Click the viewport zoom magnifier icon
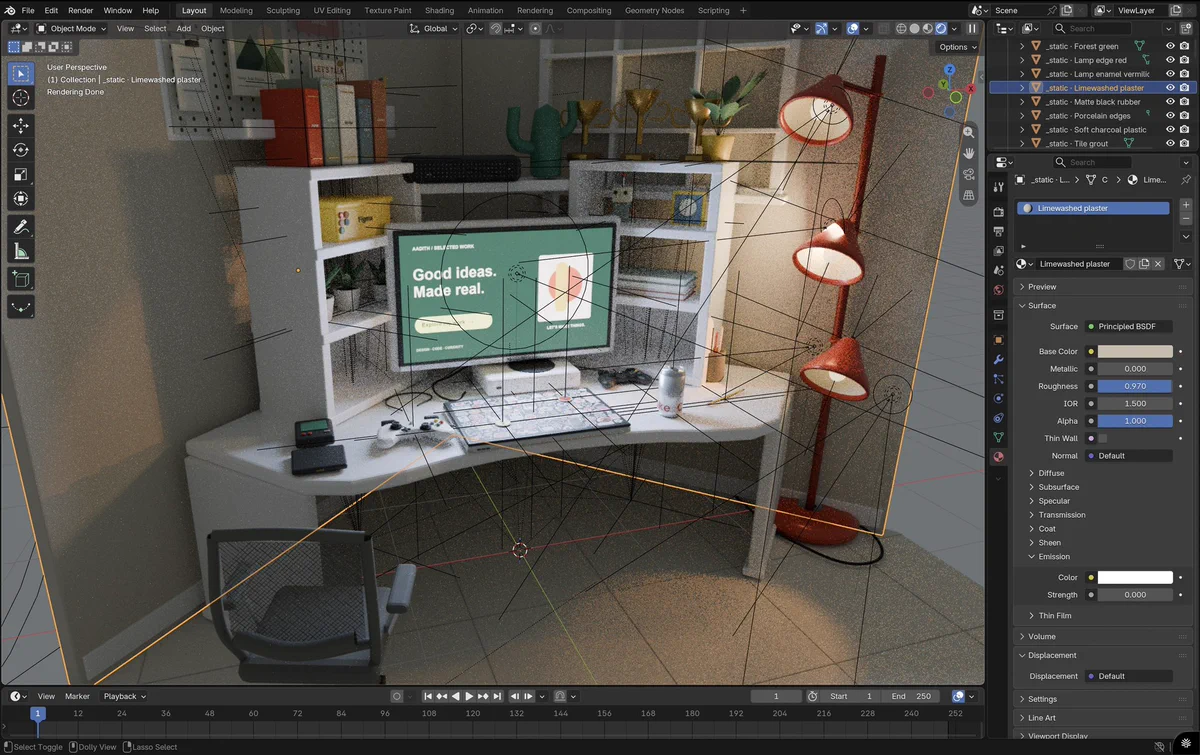 tap(968, 132)
